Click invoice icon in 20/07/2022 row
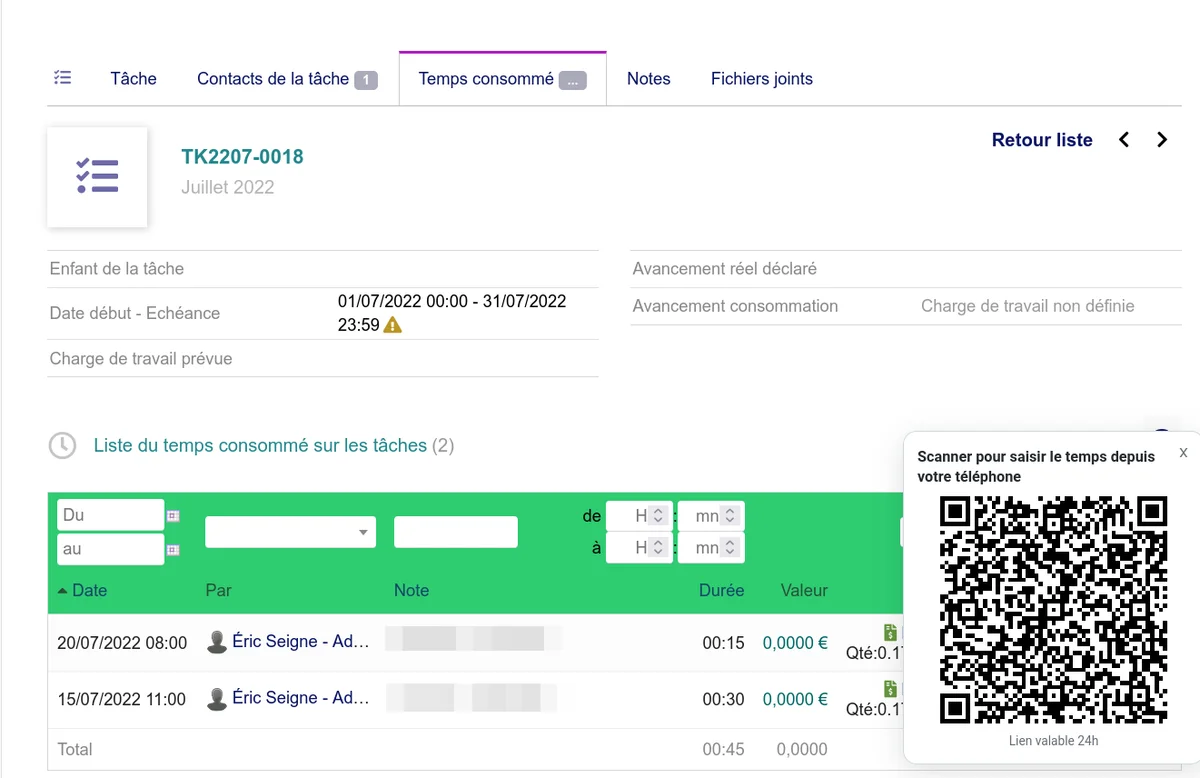The height and width of the screenshot is (778, 1200). pos(890,632)
